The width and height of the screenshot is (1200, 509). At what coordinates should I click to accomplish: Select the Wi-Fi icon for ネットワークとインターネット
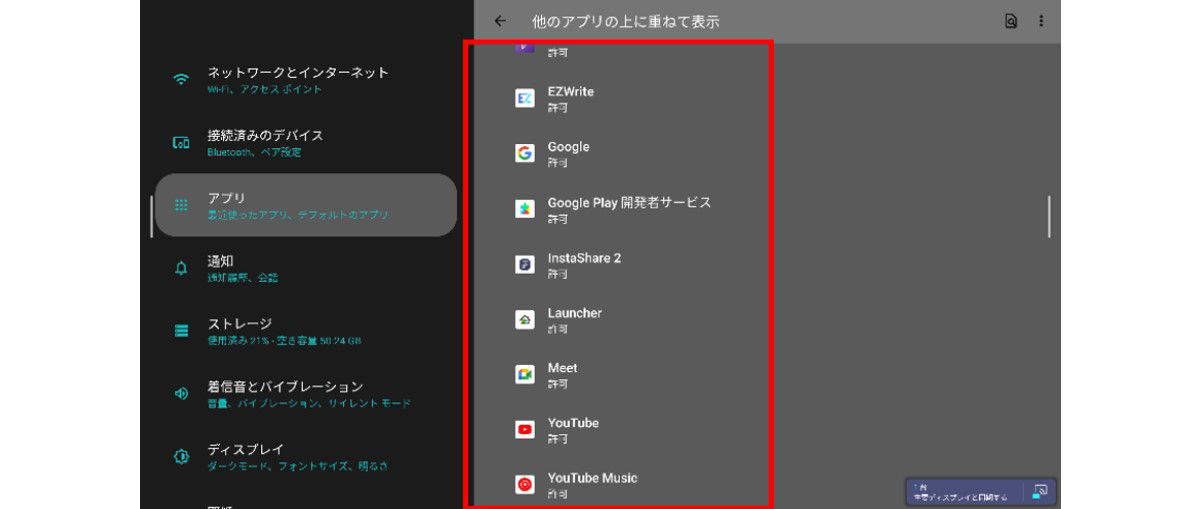pos(181,80)
